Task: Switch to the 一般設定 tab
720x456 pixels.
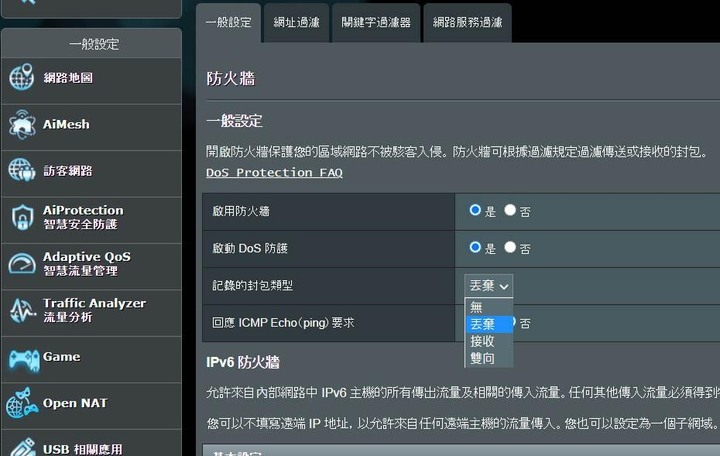Action: (x=229, y=23)
